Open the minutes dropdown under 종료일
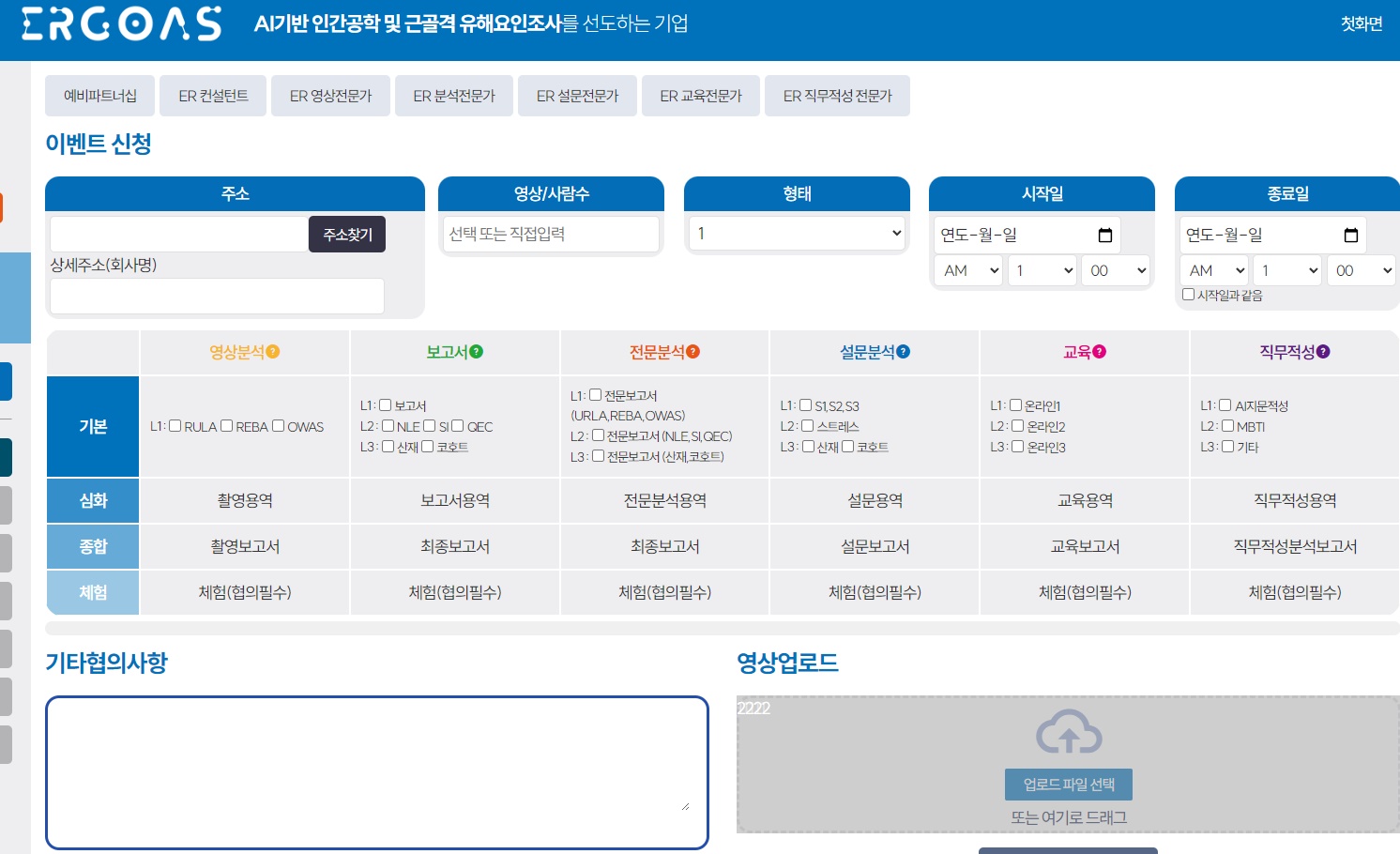This screenshot has width=1400, height=854. 1361,270
